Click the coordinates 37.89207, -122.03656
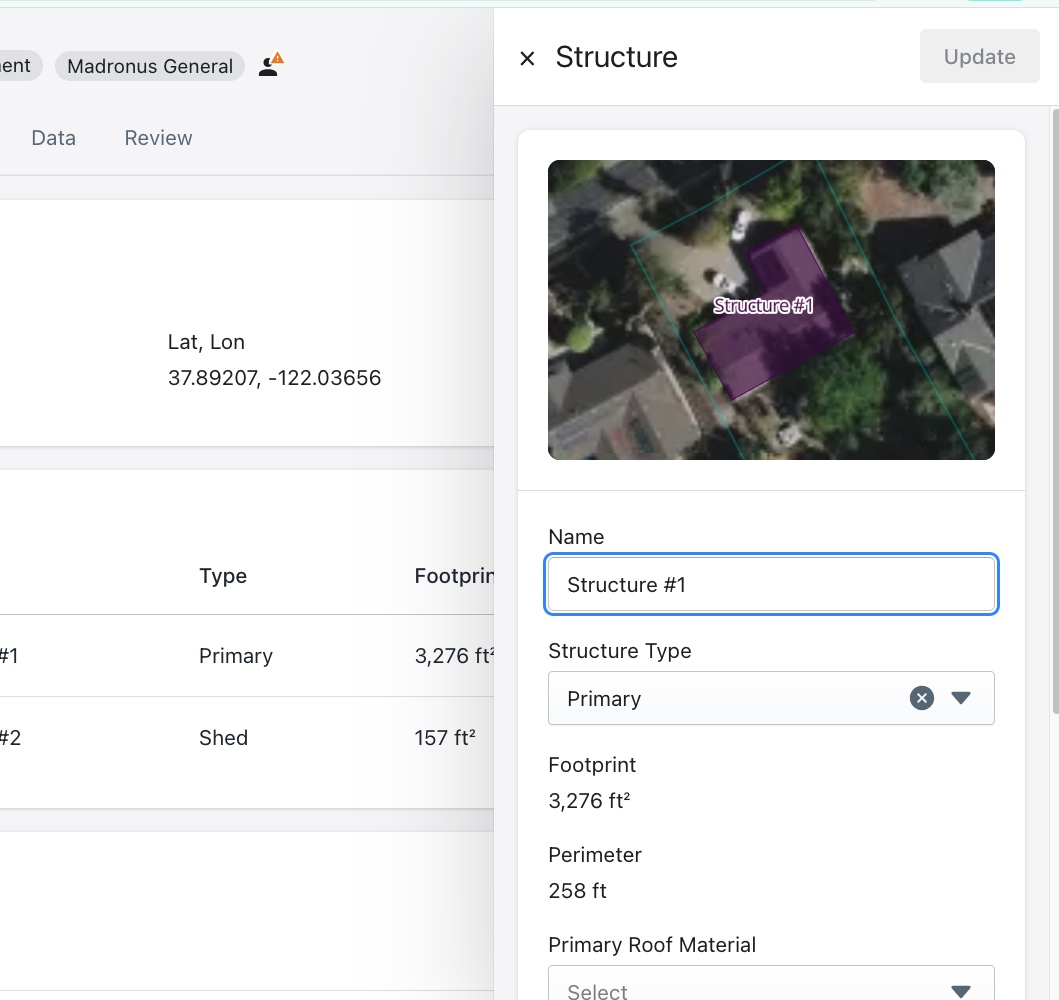Screen dimensions: 1059x1000 pyautogui.click(x=274, y=377)
